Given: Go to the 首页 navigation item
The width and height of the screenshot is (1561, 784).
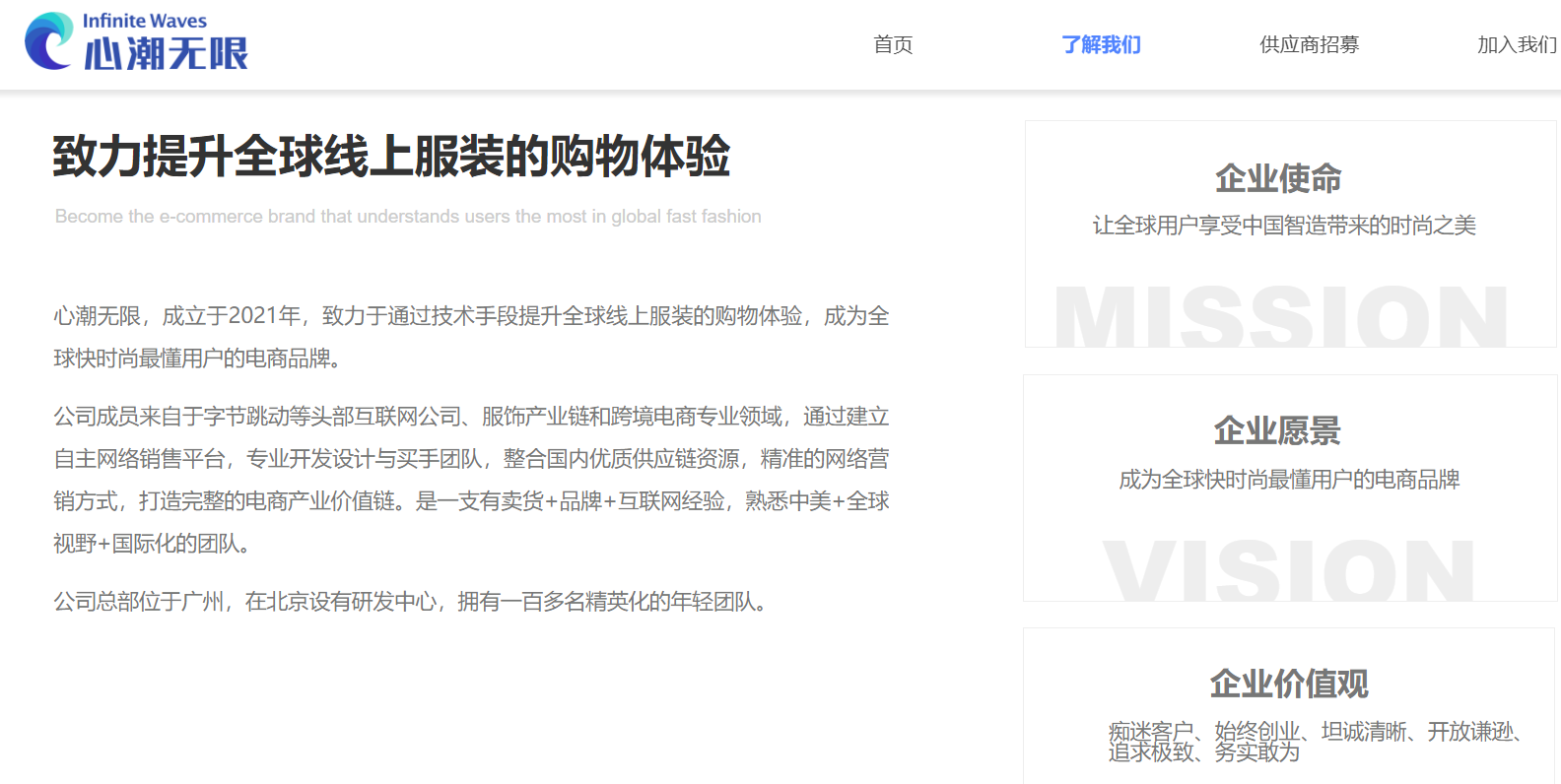Looking at the screenshot, I should click(893, 44).
